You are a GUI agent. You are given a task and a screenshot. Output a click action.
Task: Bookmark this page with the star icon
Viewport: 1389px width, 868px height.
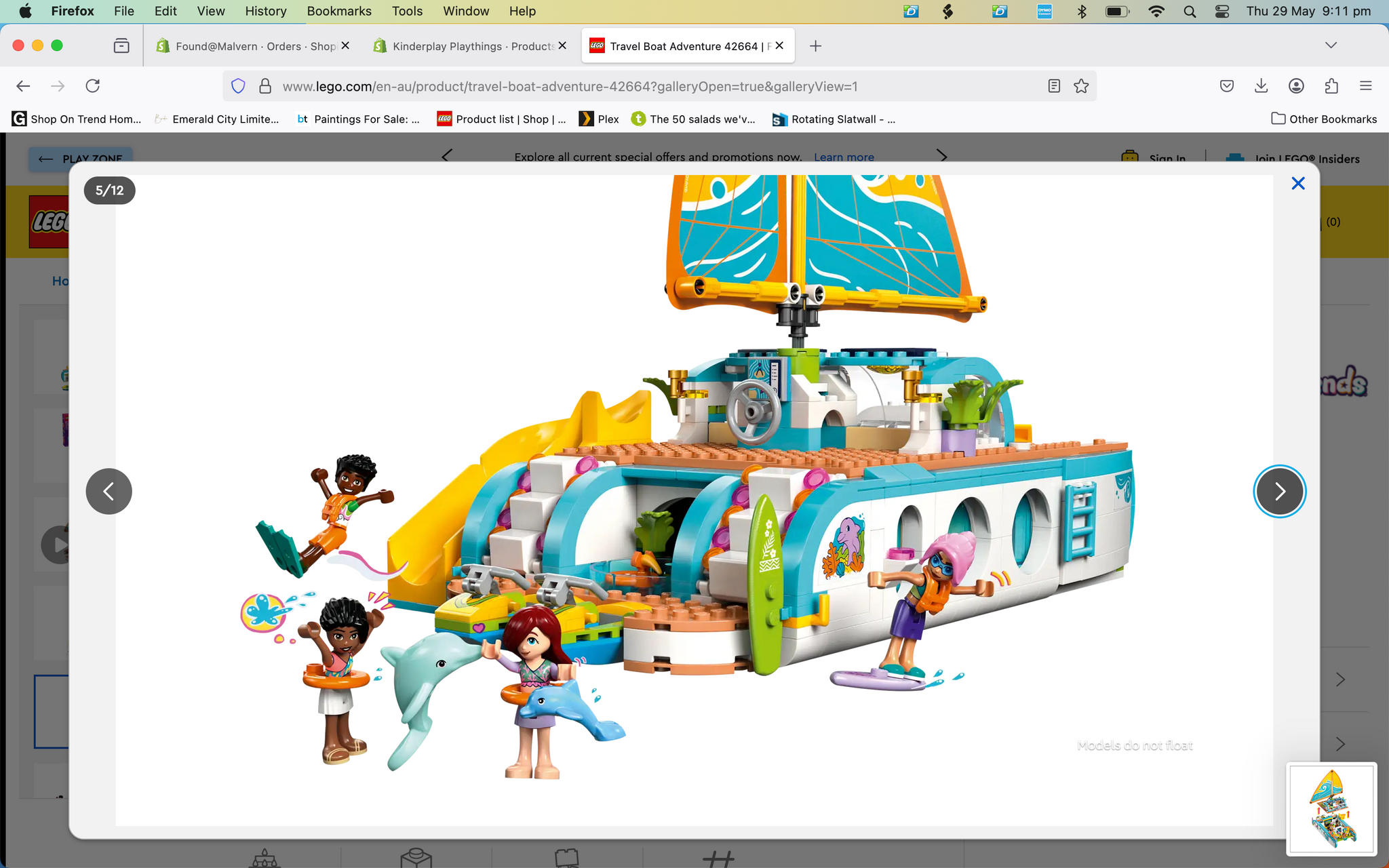coord(1081,86)
